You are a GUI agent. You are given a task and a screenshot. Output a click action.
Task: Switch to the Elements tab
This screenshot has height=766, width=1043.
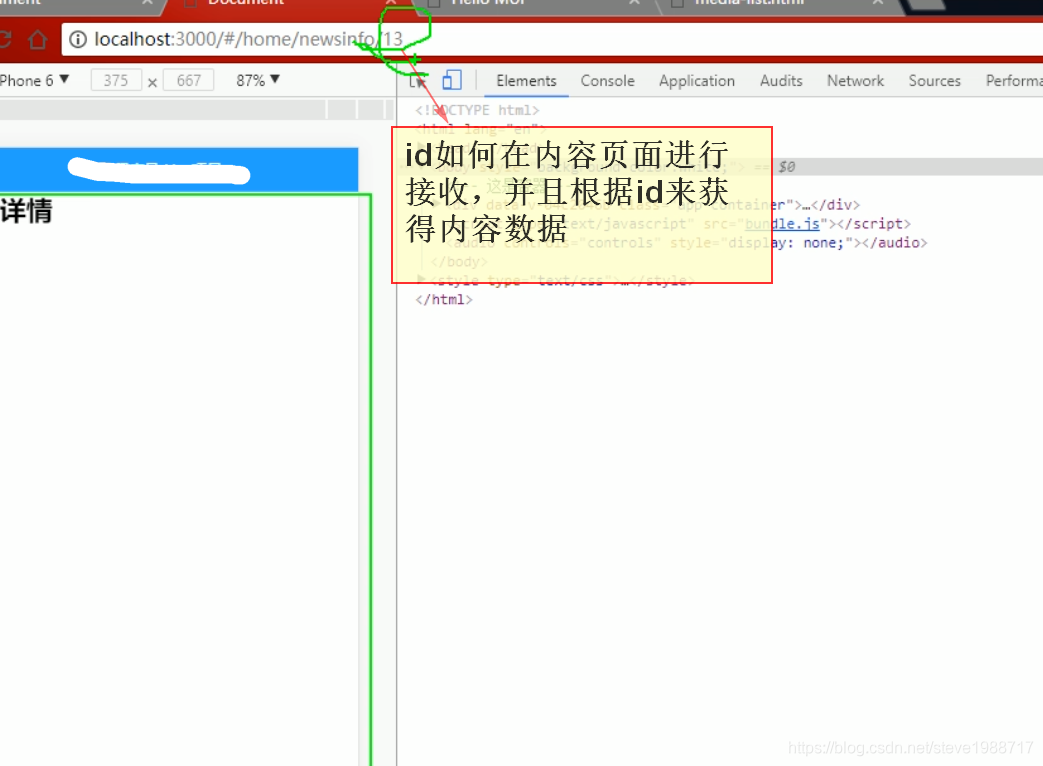point(526,81)
